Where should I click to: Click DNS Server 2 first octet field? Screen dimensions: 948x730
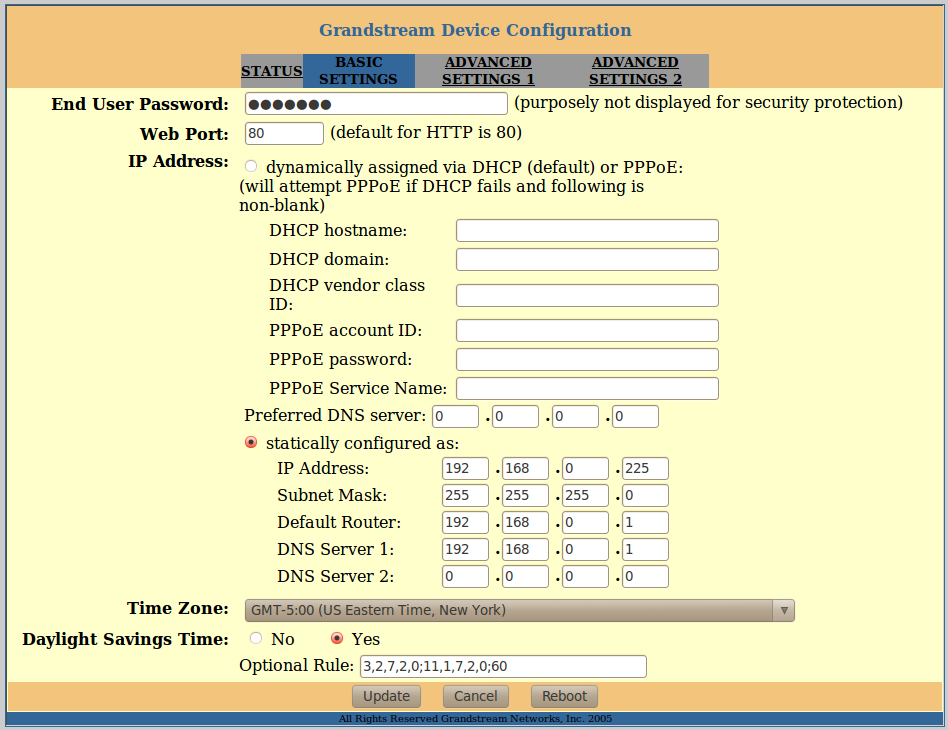point(465,576)
